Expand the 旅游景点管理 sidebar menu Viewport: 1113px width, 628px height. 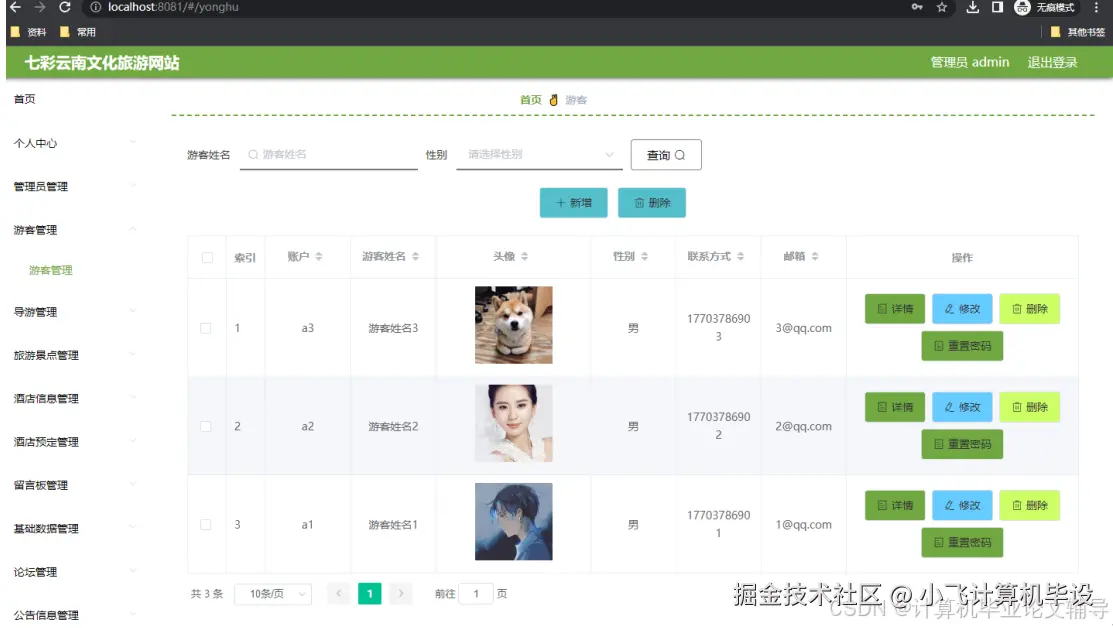[x=74, y=355]
